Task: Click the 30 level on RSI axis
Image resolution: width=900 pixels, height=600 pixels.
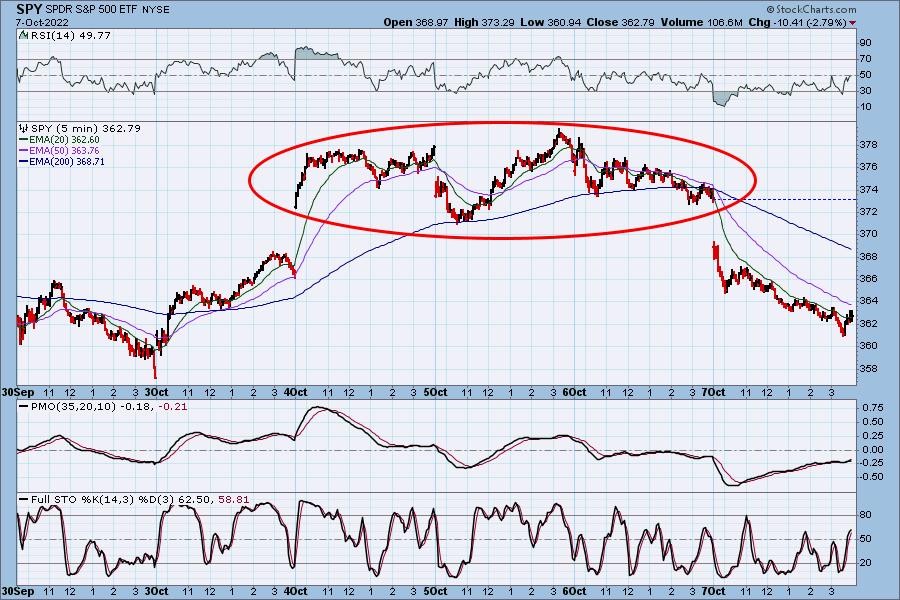Action: tap(865, 91)
